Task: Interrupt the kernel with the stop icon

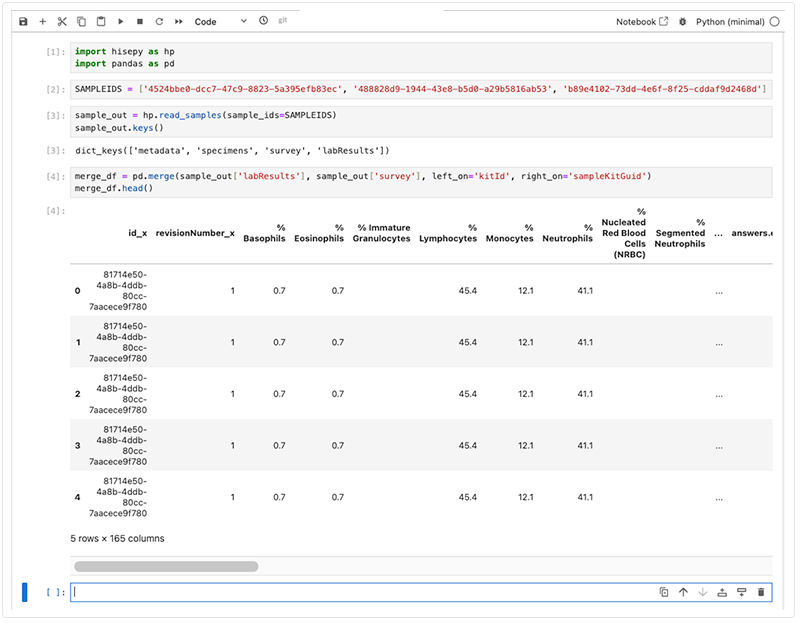Action: [x=140, y=21]
